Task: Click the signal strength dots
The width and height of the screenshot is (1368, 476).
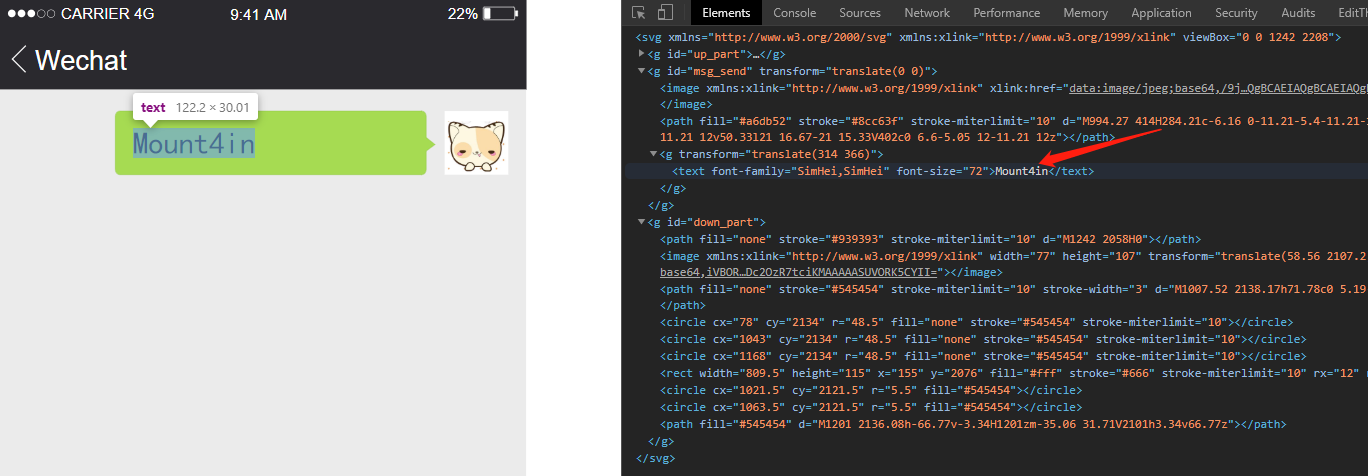Action: point(30,14)
